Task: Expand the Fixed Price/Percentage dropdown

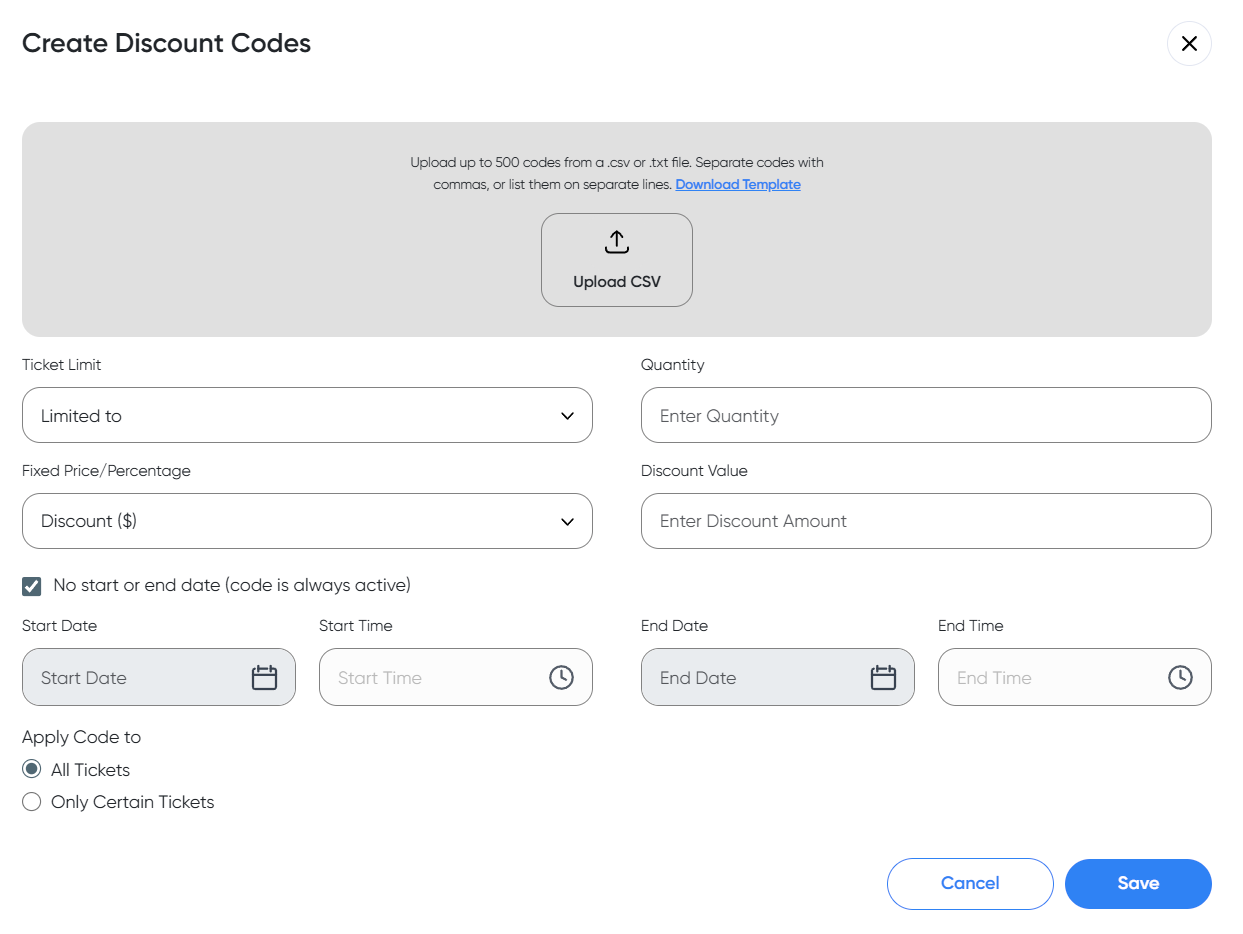Action: point(306,521)
